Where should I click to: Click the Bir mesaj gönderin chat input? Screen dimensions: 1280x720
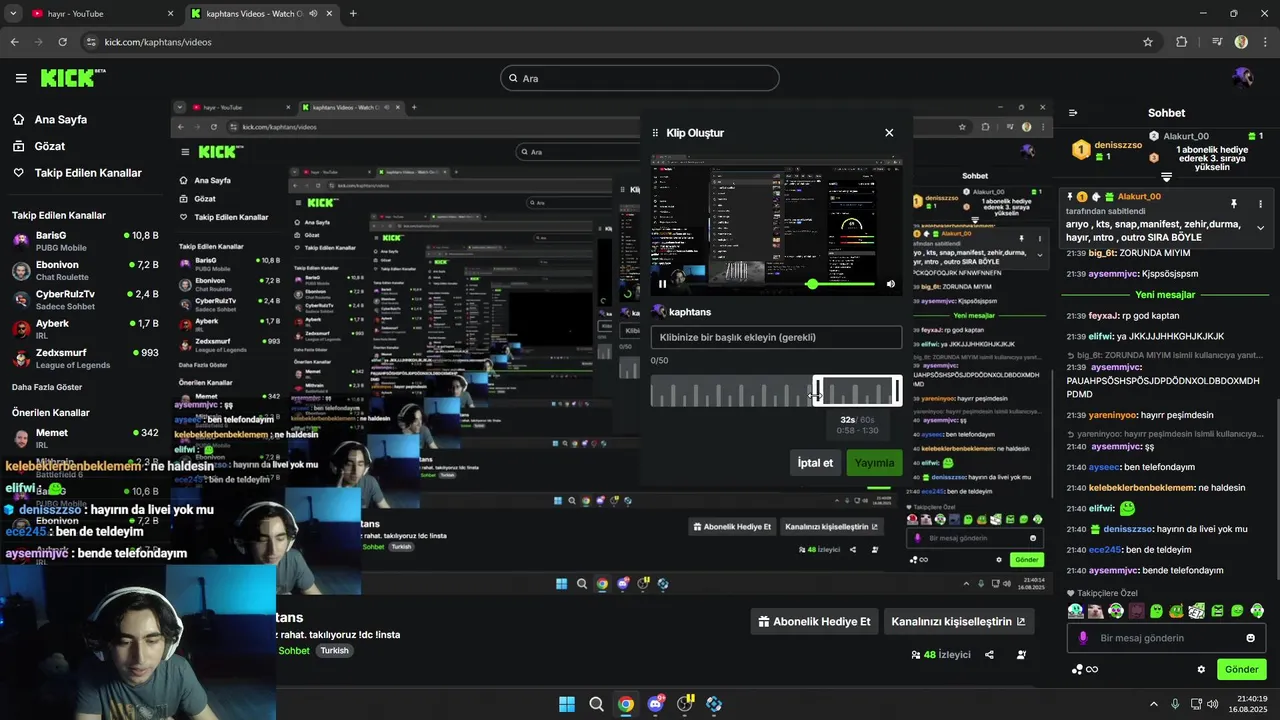pos(1166,638)
